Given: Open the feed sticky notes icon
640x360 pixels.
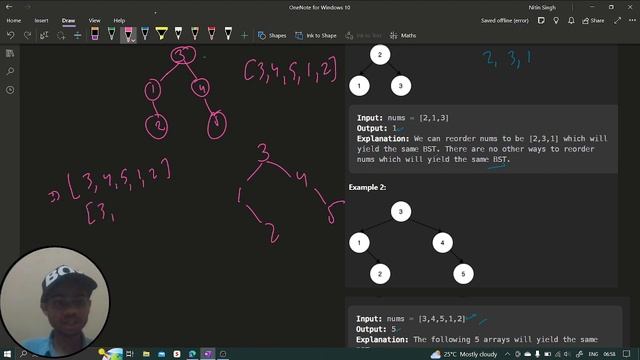Looking at the screenshot, I should coord(541,20).
